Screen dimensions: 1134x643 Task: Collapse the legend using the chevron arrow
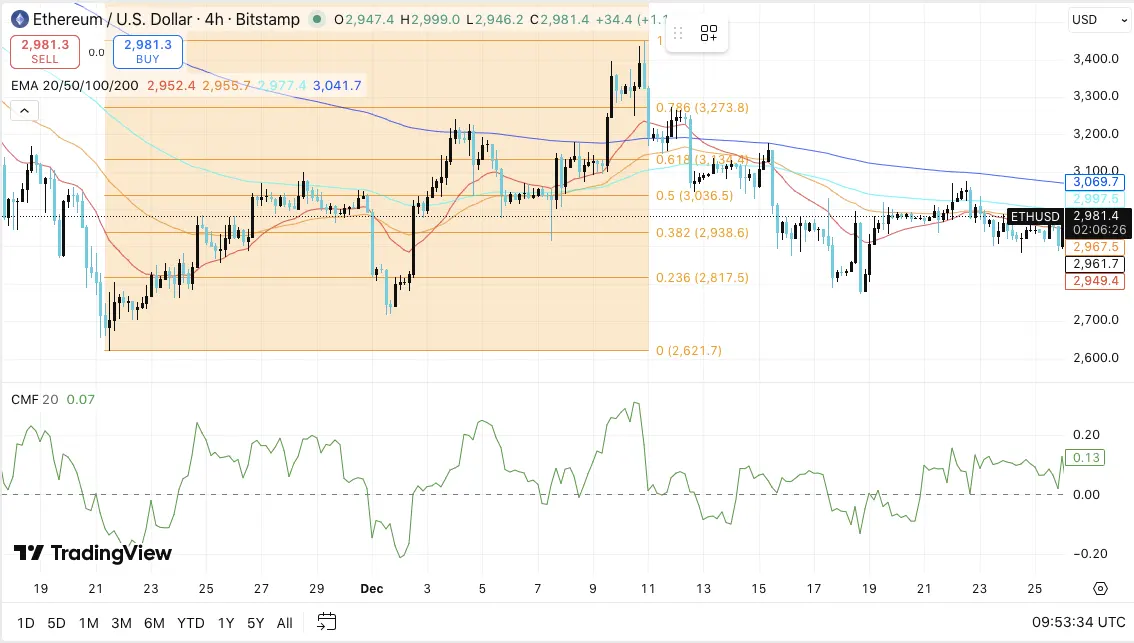pyautogui.click(x=23, y=110)
